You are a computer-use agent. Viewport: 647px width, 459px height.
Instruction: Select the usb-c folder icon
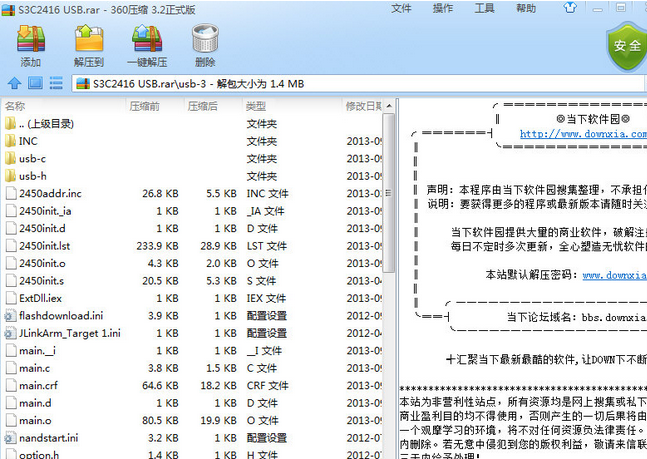tap(10, 159)
